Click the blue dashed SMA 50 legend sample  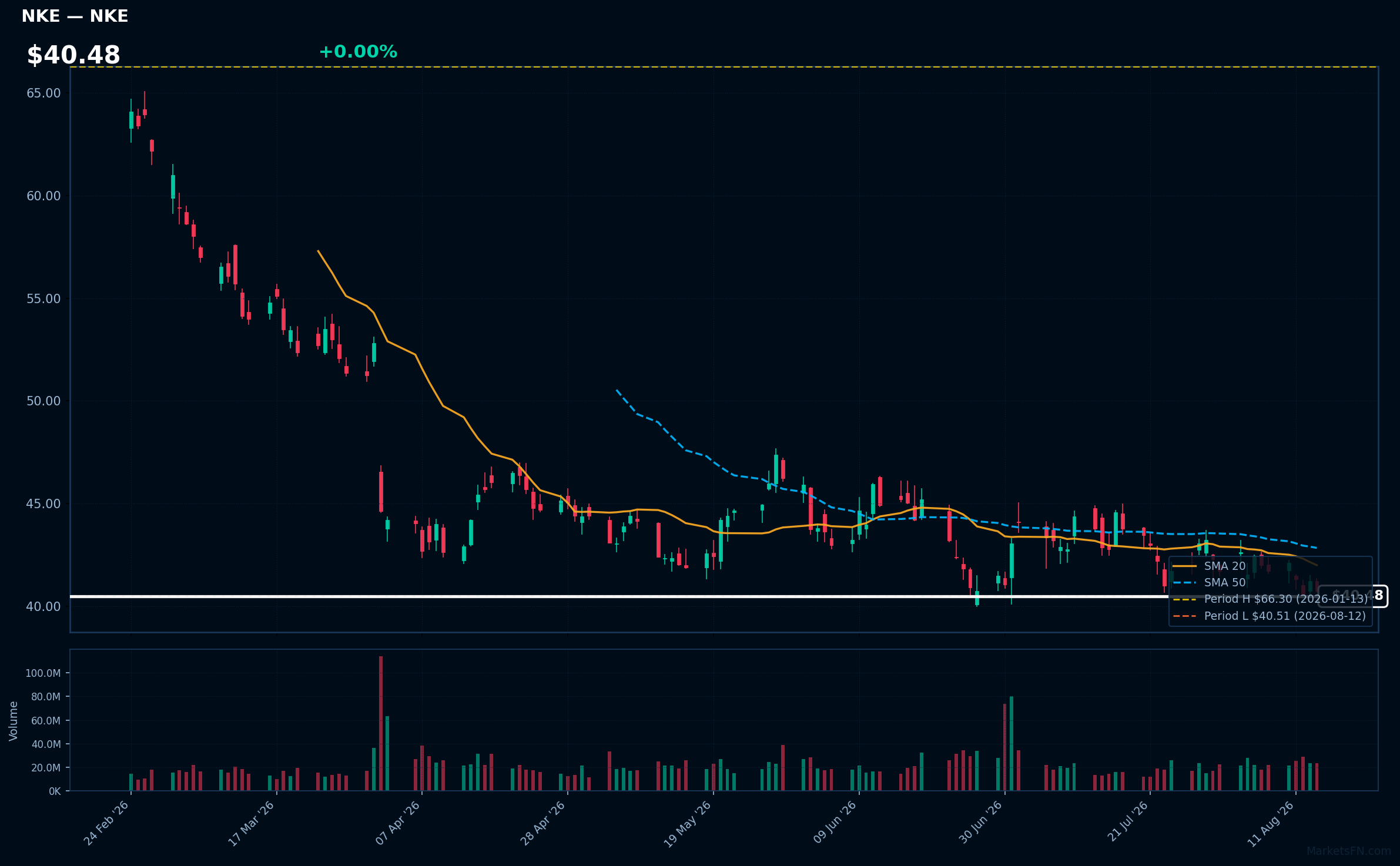coord(1185,583)
